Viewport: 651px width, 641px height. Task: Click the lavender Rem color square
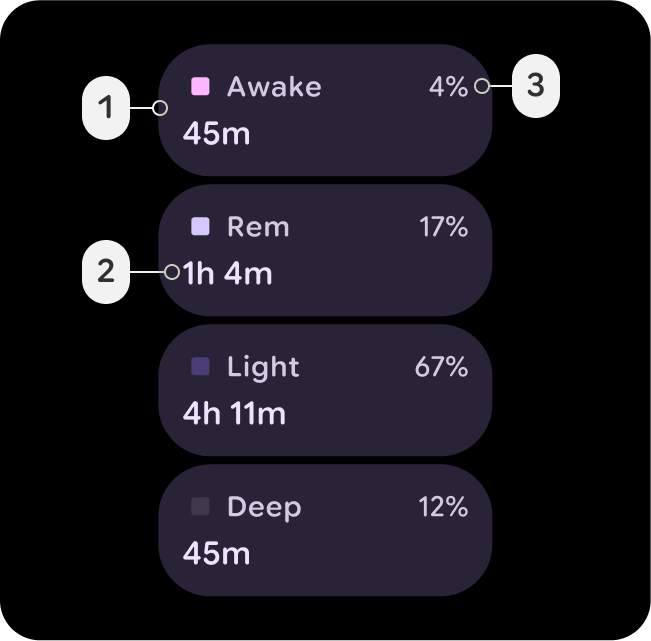[x=200, y=227]
